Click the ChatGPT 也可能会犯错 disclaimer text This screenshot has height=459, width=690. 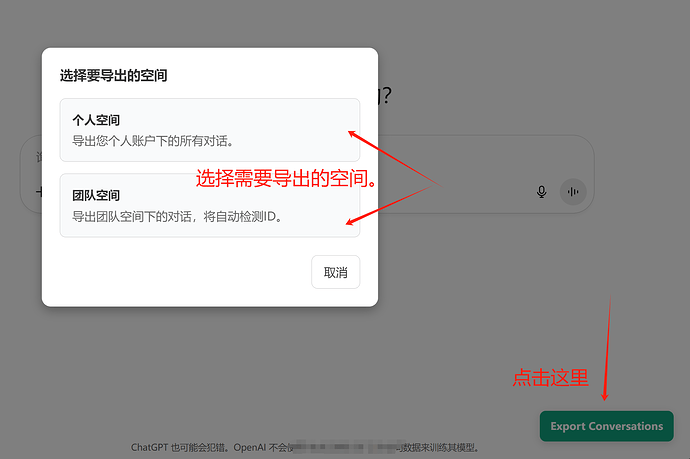tap(305, 448)
